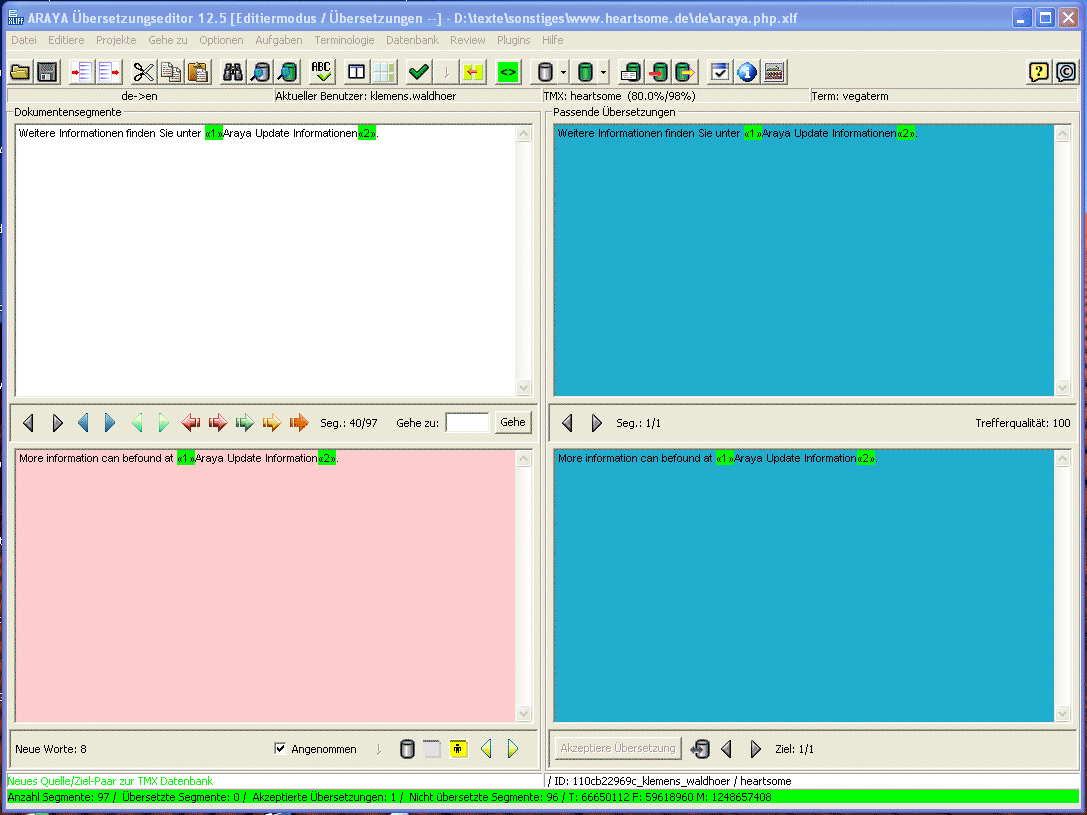This screenshot has width=1087, height=815.
Task: Click the green tag brackets icon
Action: point(508,72)
